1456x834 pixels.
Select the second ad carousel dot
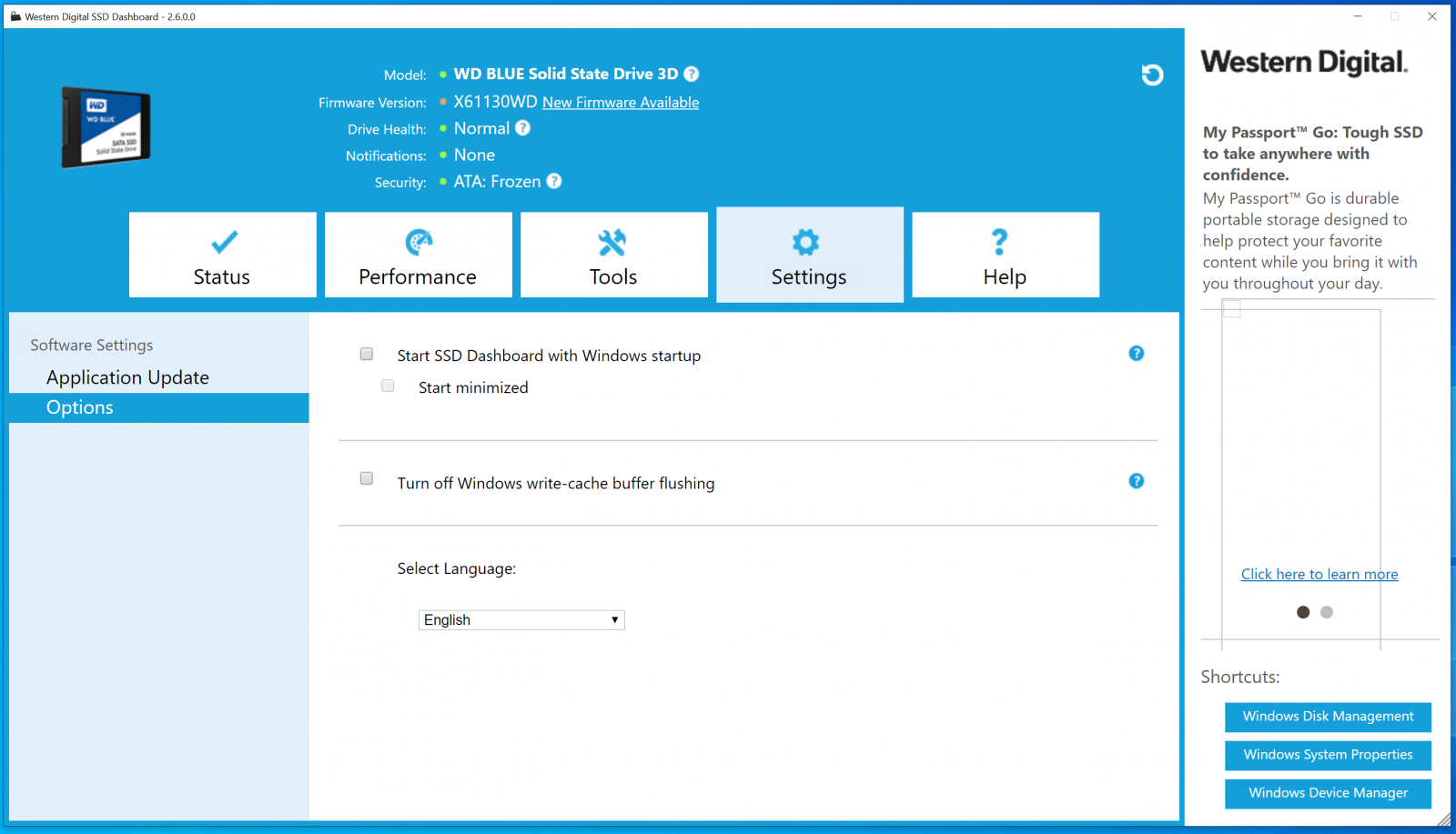[x=1327, y=612]
